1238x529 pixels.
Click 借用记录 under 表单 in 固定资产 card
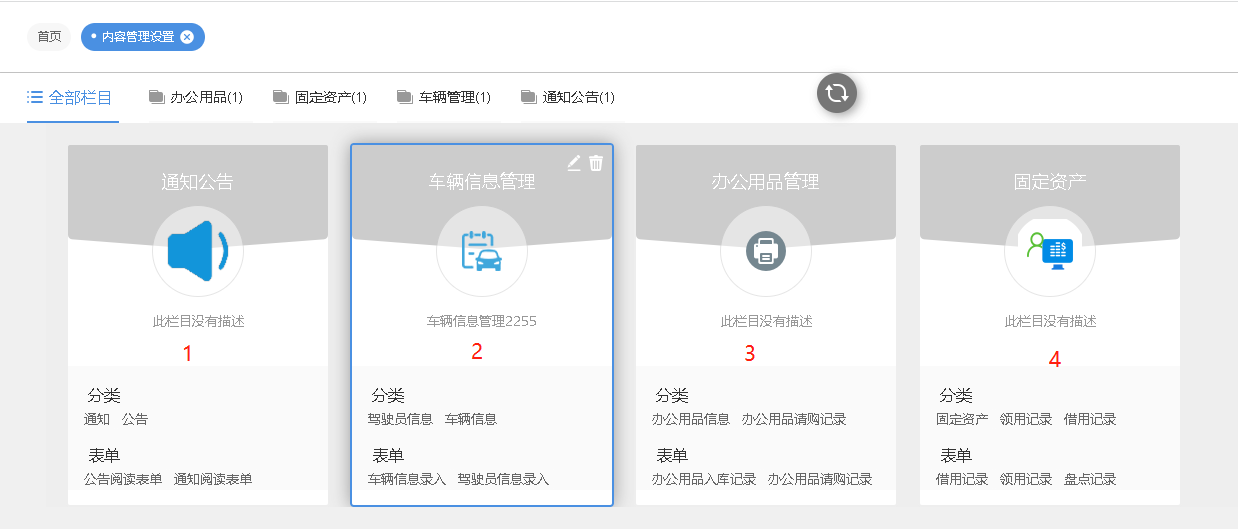point(962,479)
